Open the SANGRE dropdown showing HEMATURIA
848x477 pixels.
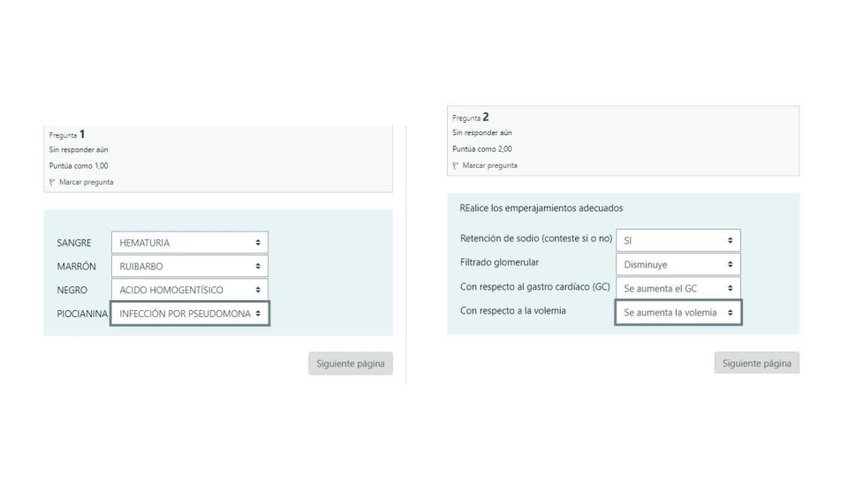(x=189, y=242)
